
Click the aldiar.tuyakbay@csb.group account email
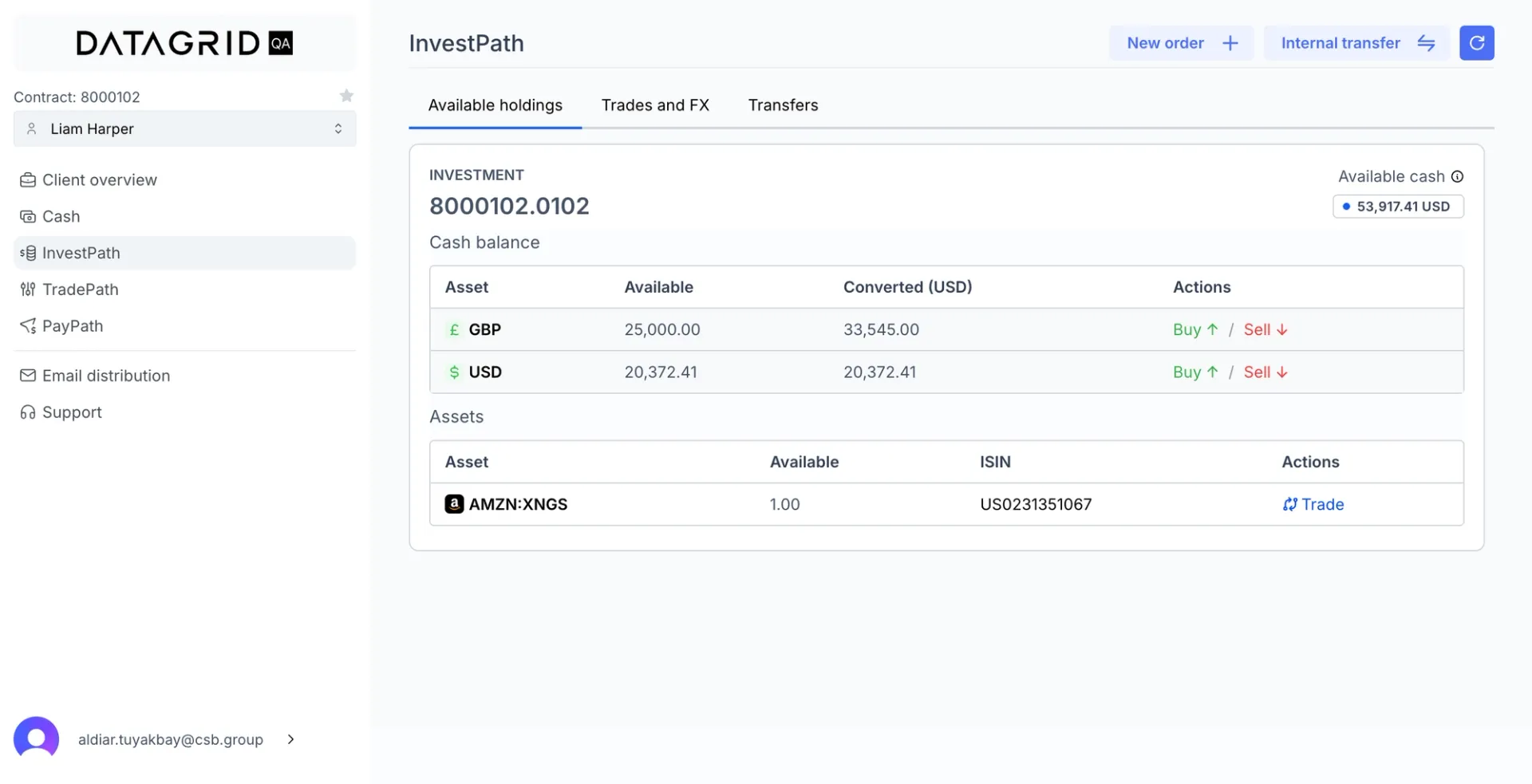coord(171,739)
